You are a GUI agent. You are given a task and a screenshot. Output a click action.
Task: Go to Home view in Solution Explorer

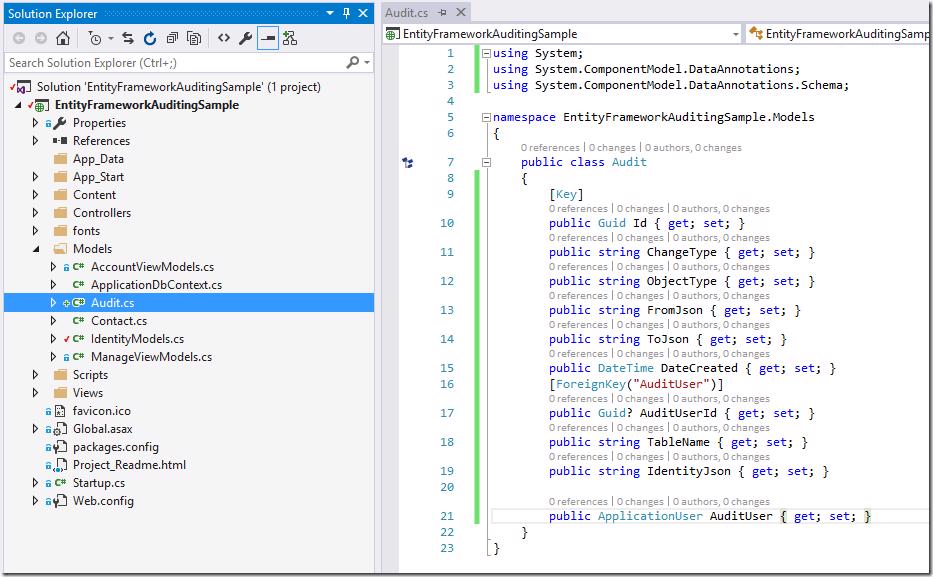(x=62, y=38)
